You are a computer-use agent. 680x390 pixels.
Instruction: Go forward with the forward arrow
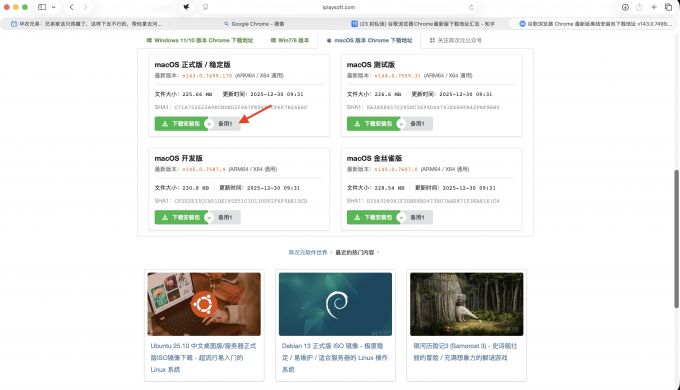(x=85, y=7)
